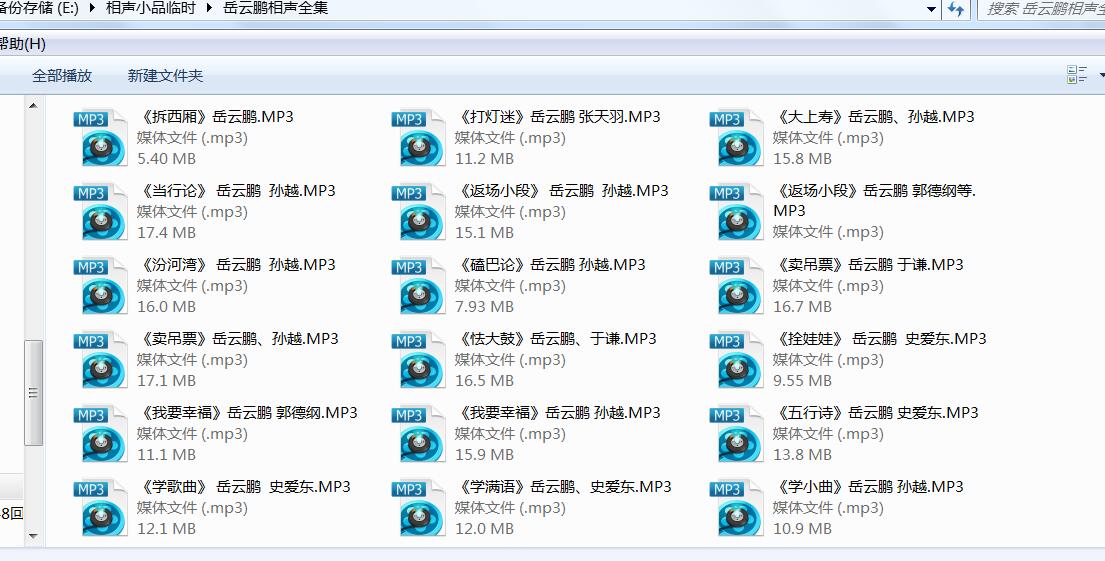Click MP3 icon of 《汾河湾》 岳云鹏 孙越
The height and width of the screenshot is (561, 1105).
click(100, 285)
